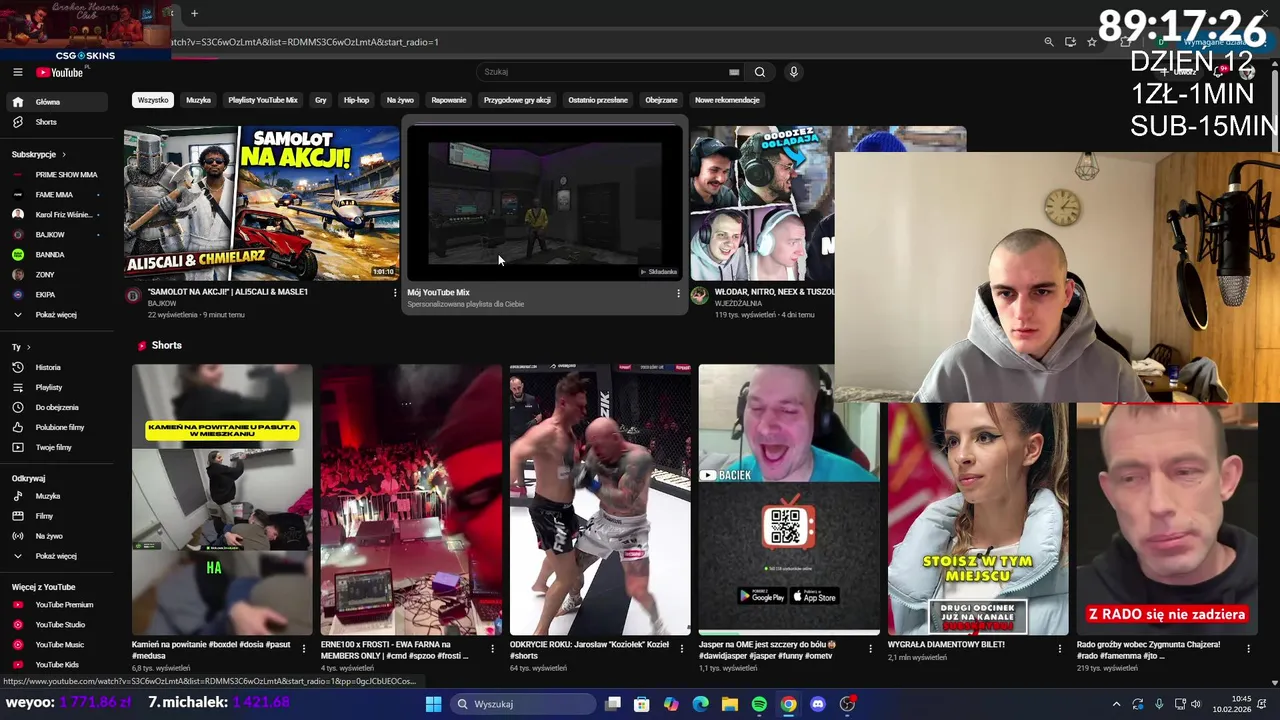Bookmark this page with the star icon

coord(1092,42)
